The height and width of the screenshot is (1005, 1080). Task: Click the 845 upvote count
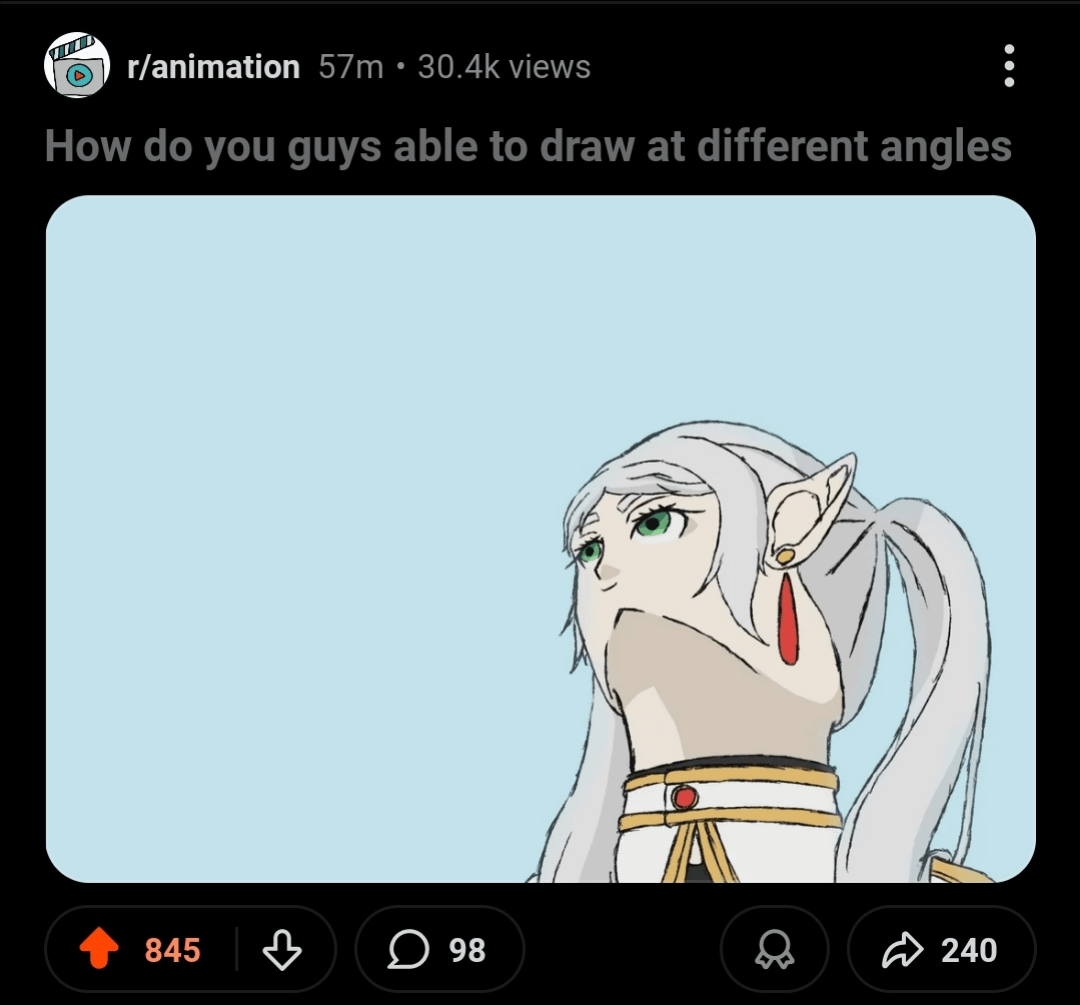172,950
